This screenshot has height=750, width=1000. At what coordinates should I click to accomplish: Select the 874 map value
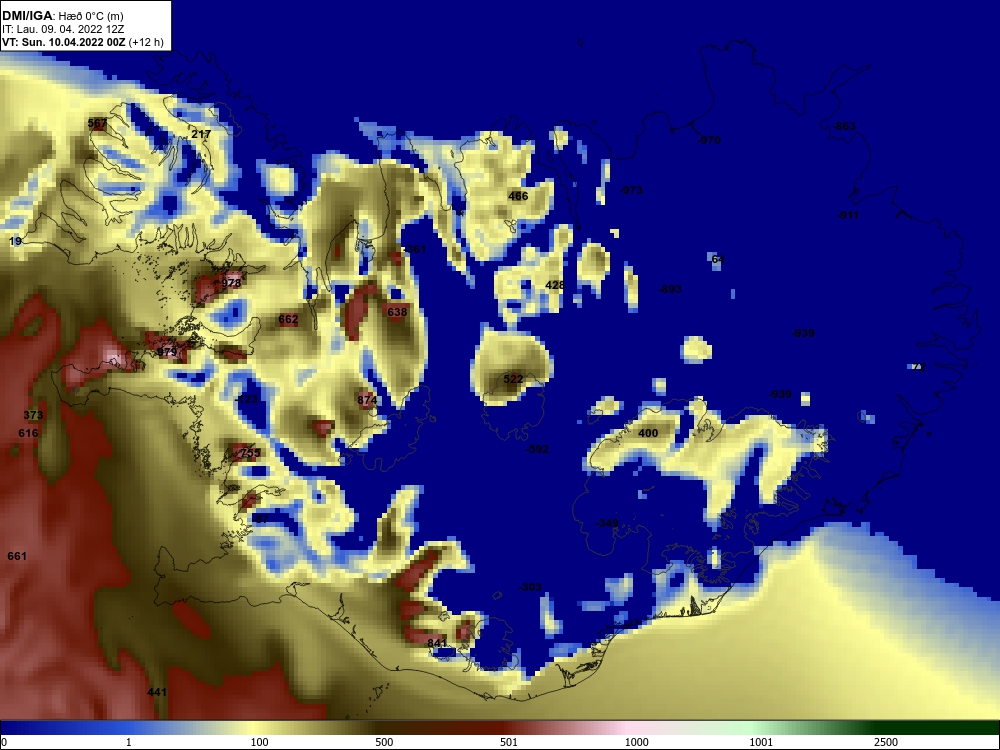click(367, 400)
